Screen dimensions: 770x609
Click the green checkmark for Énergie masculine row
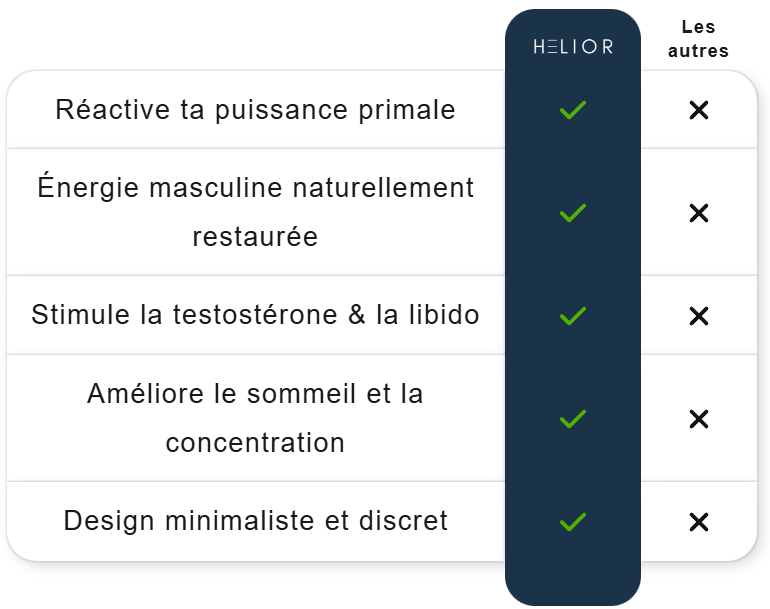[x=573, y=213]
